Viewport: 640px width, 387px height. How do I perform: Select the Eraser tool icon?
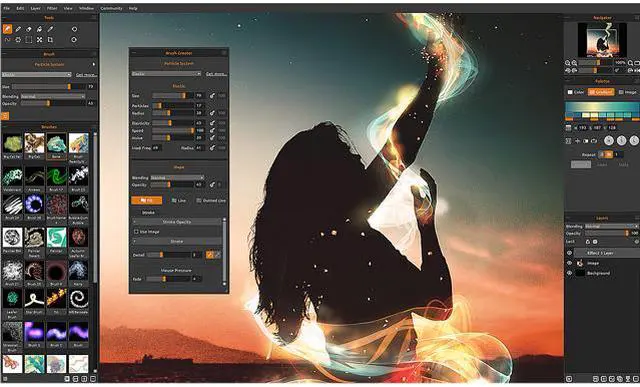(x=29, y=29)
